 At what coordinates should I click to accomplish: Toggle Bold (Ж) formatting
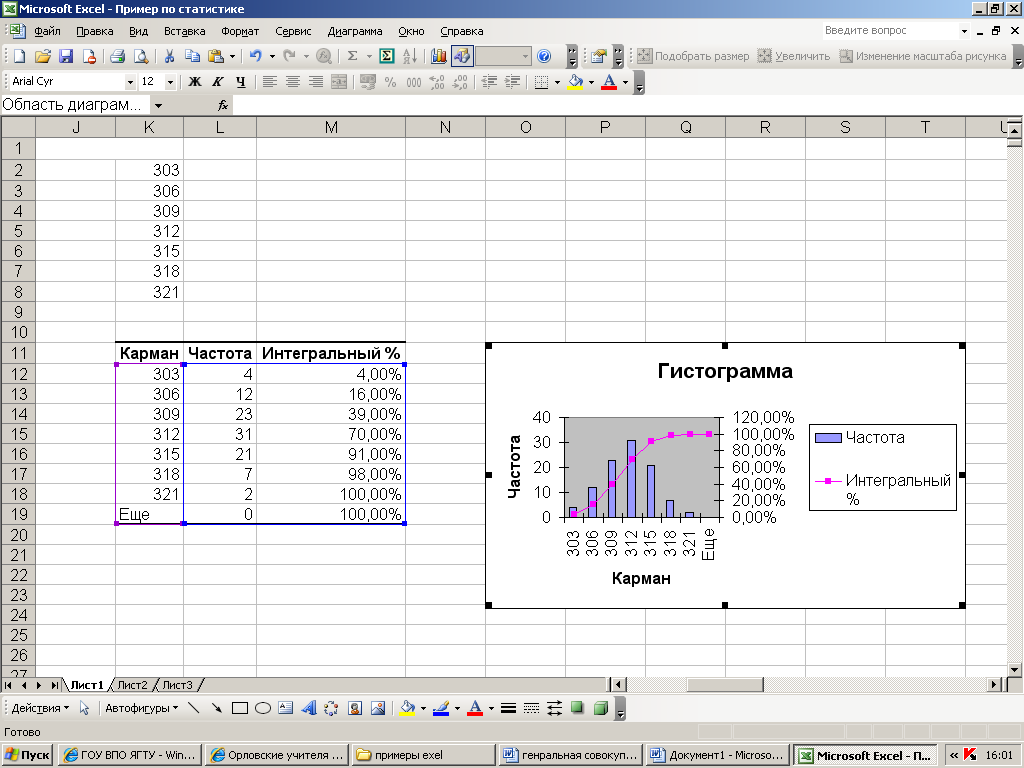[x=195, y=82]
